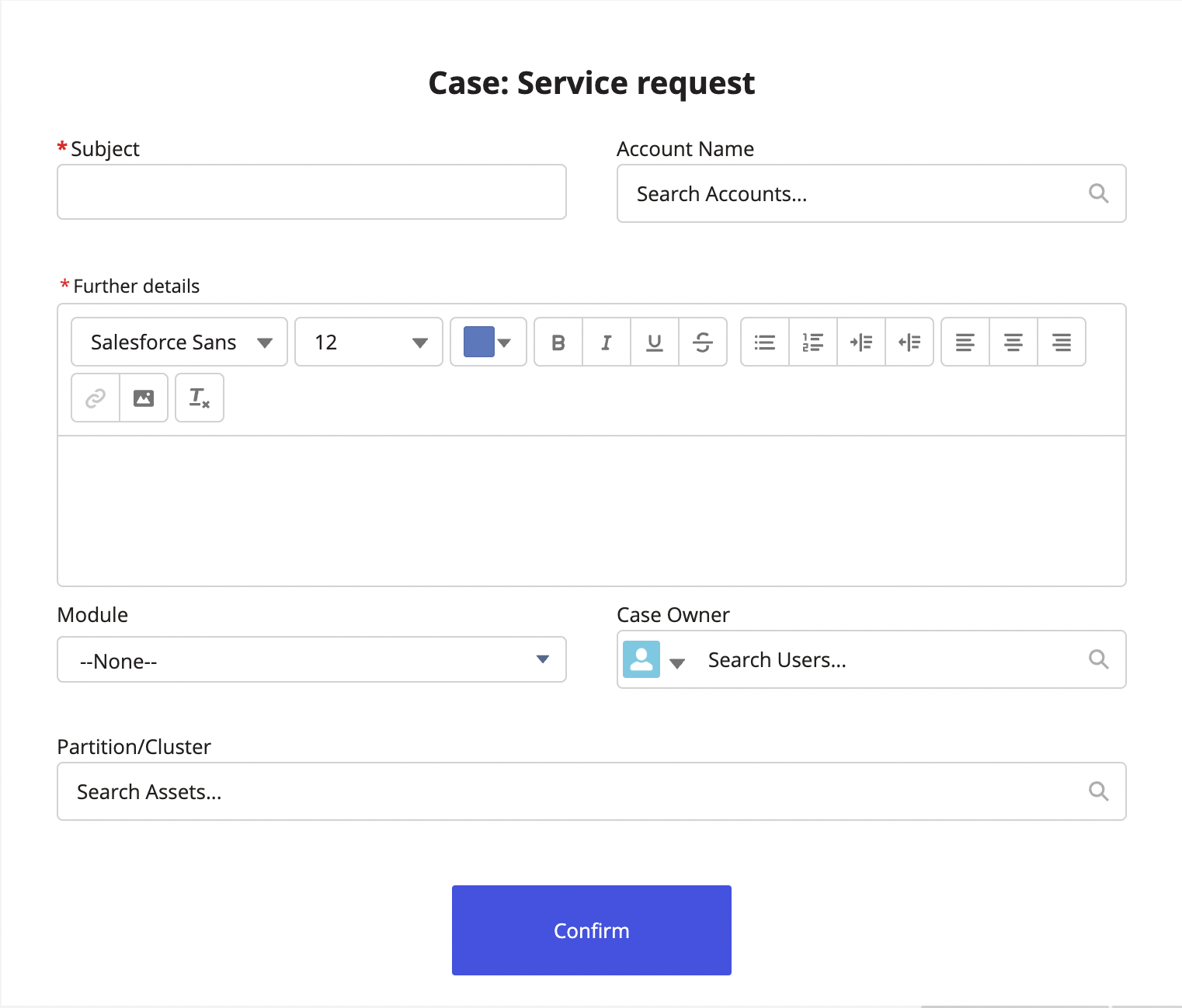Insert a numbered list
Image resolution: width=1182 pixels, height=1008 pixels.
point(813,342)
